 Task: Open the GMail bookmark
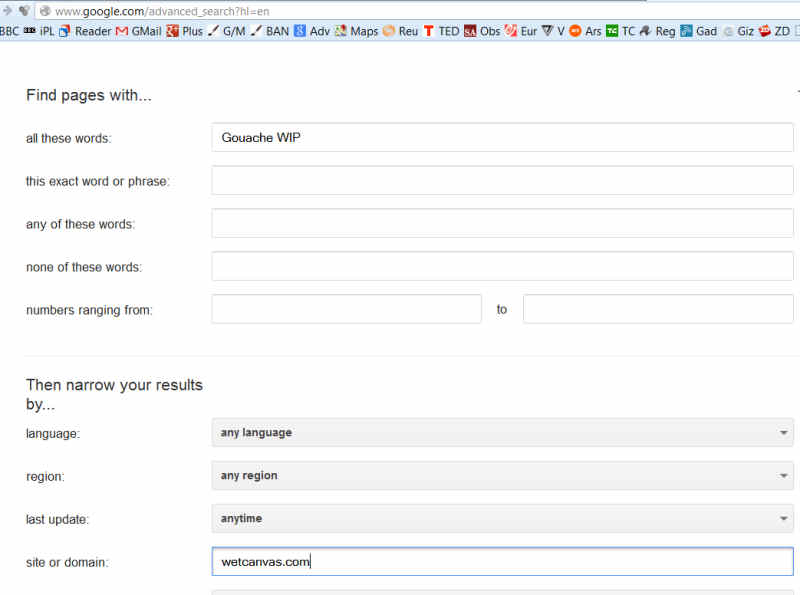139,32
